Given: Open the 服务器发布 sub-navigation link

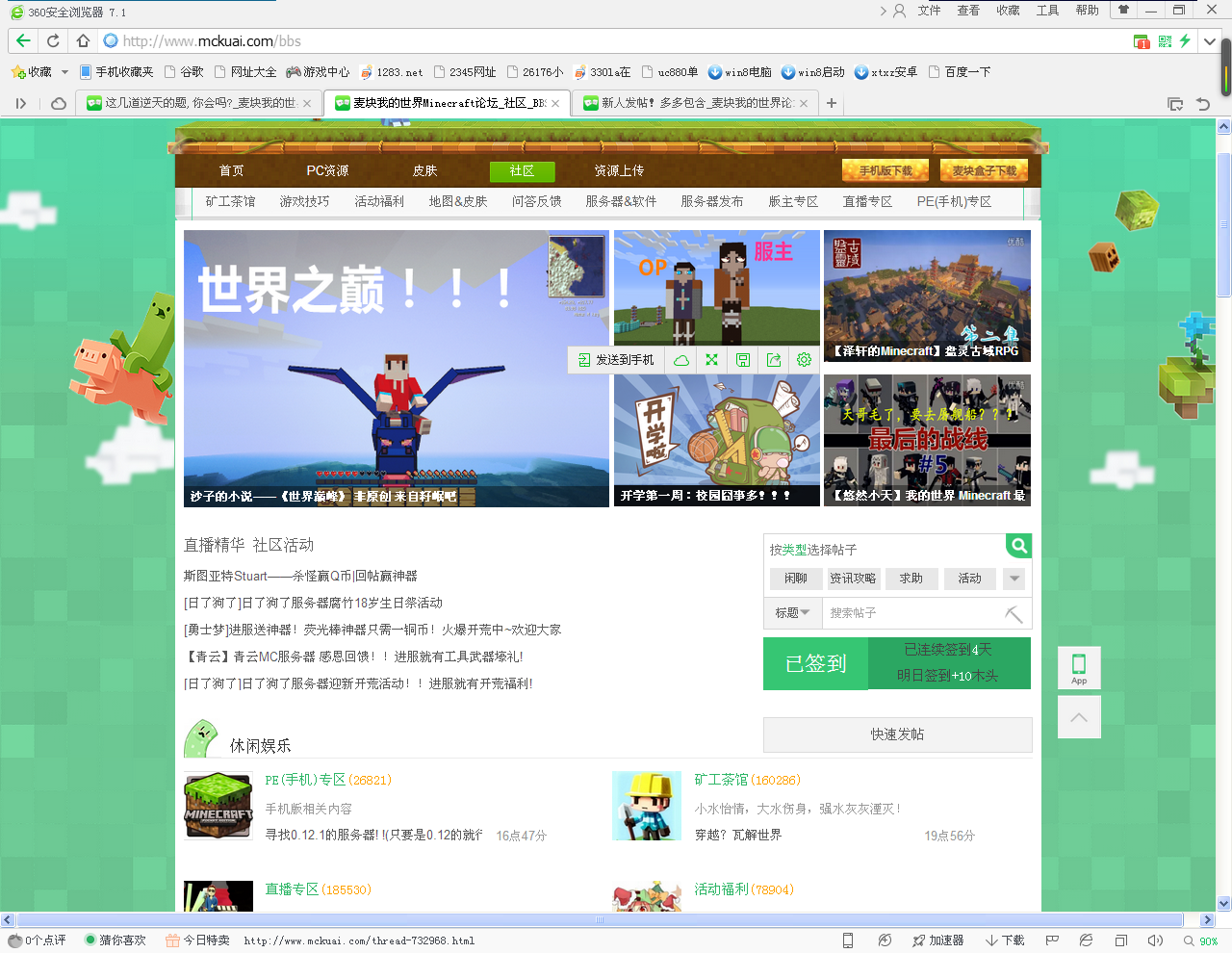Looking at the screenshot, I should pos(711,201).
